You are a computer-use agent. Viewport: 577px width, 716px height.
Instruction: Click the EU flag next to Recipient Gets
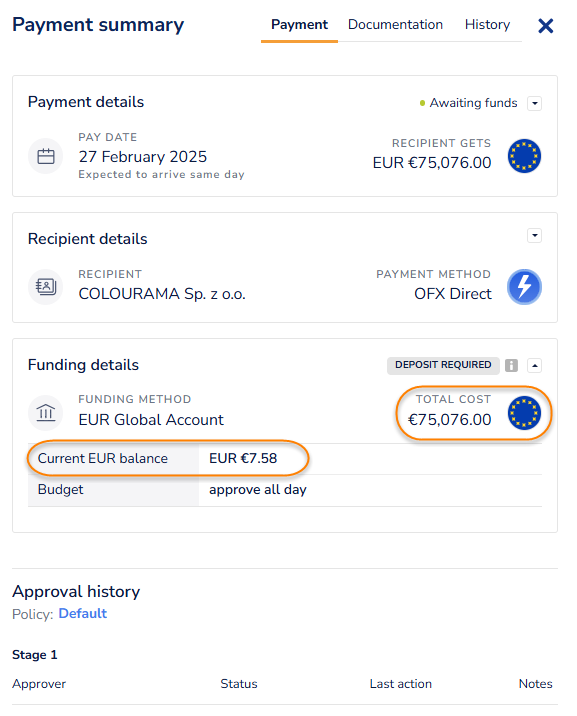pos(524,156)
